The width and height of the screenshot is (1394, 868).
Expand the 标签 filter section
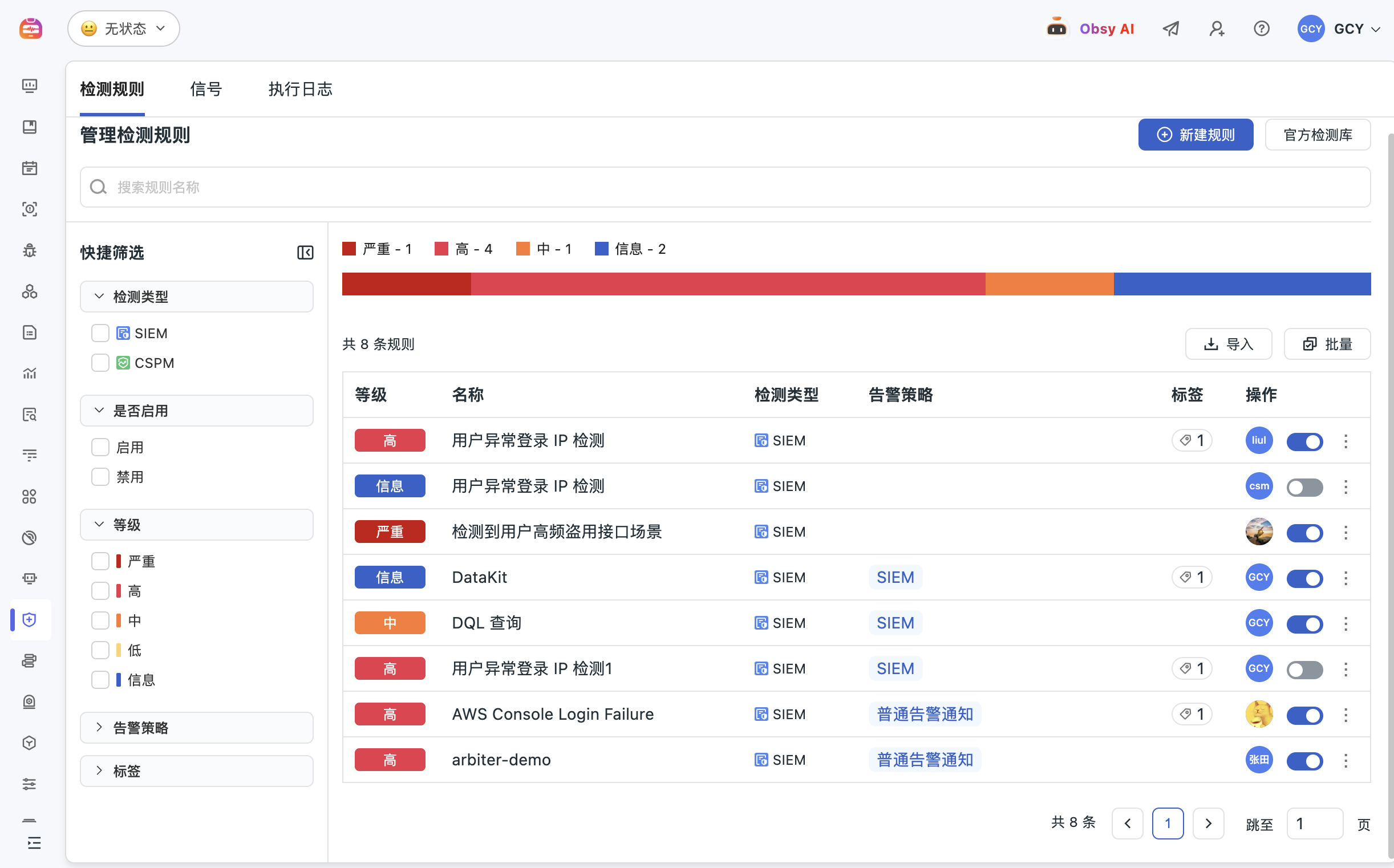click(x=196, y=771)
